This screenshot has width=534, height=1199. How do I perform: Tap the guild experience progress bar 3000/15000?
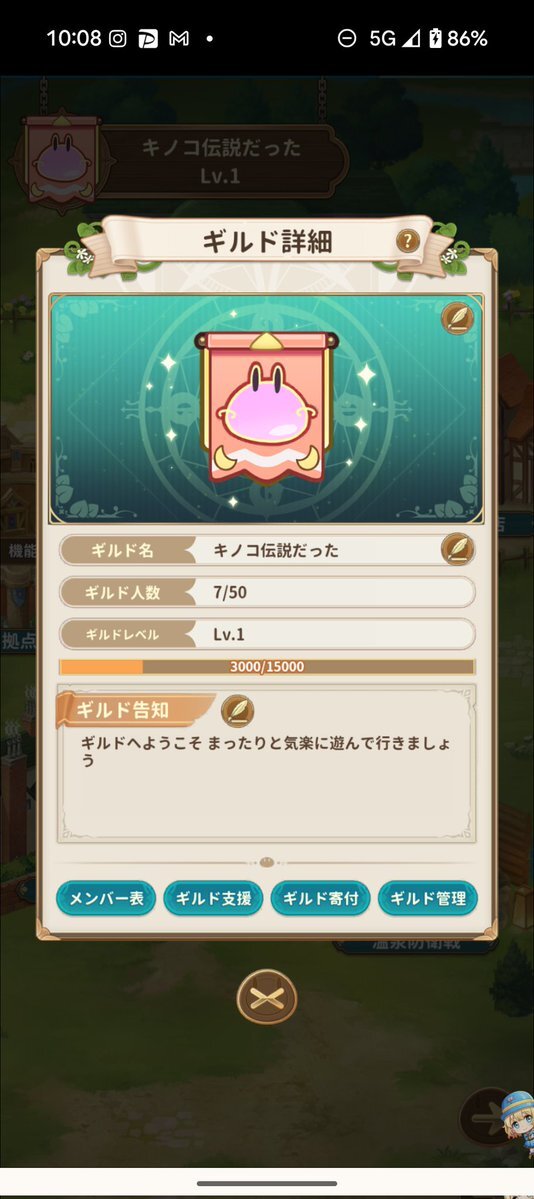[x=267, y=667]
